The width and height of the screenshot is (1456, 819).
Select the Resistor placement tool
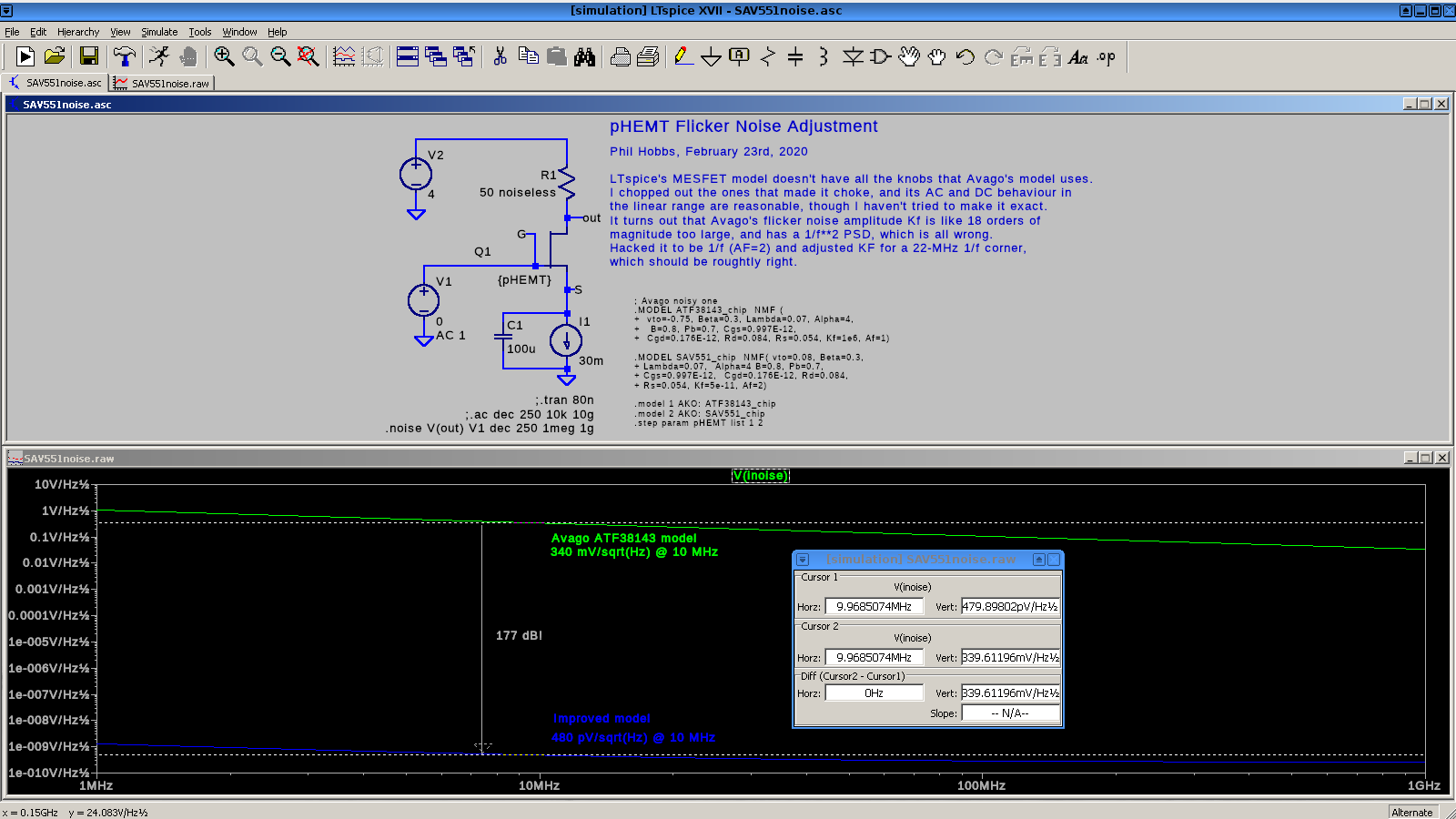[767, 56]
